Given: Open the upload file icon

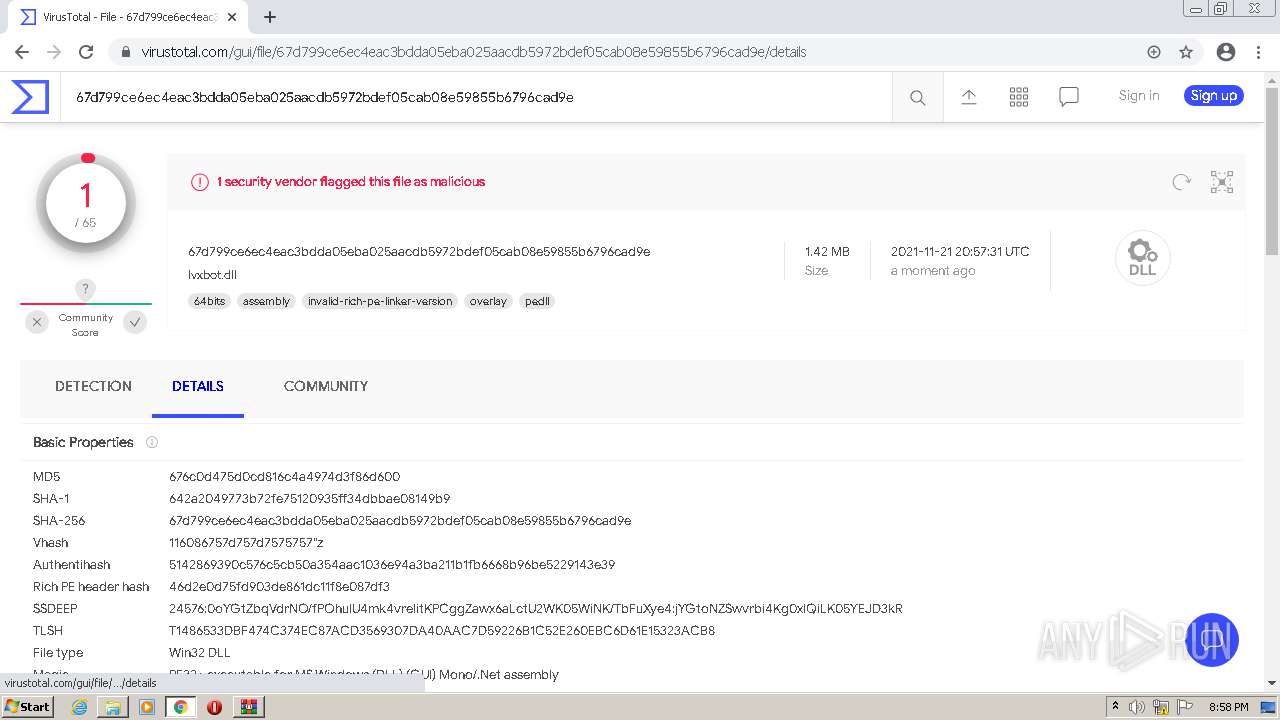Looking at the screenshot, I should coord(969,96).
